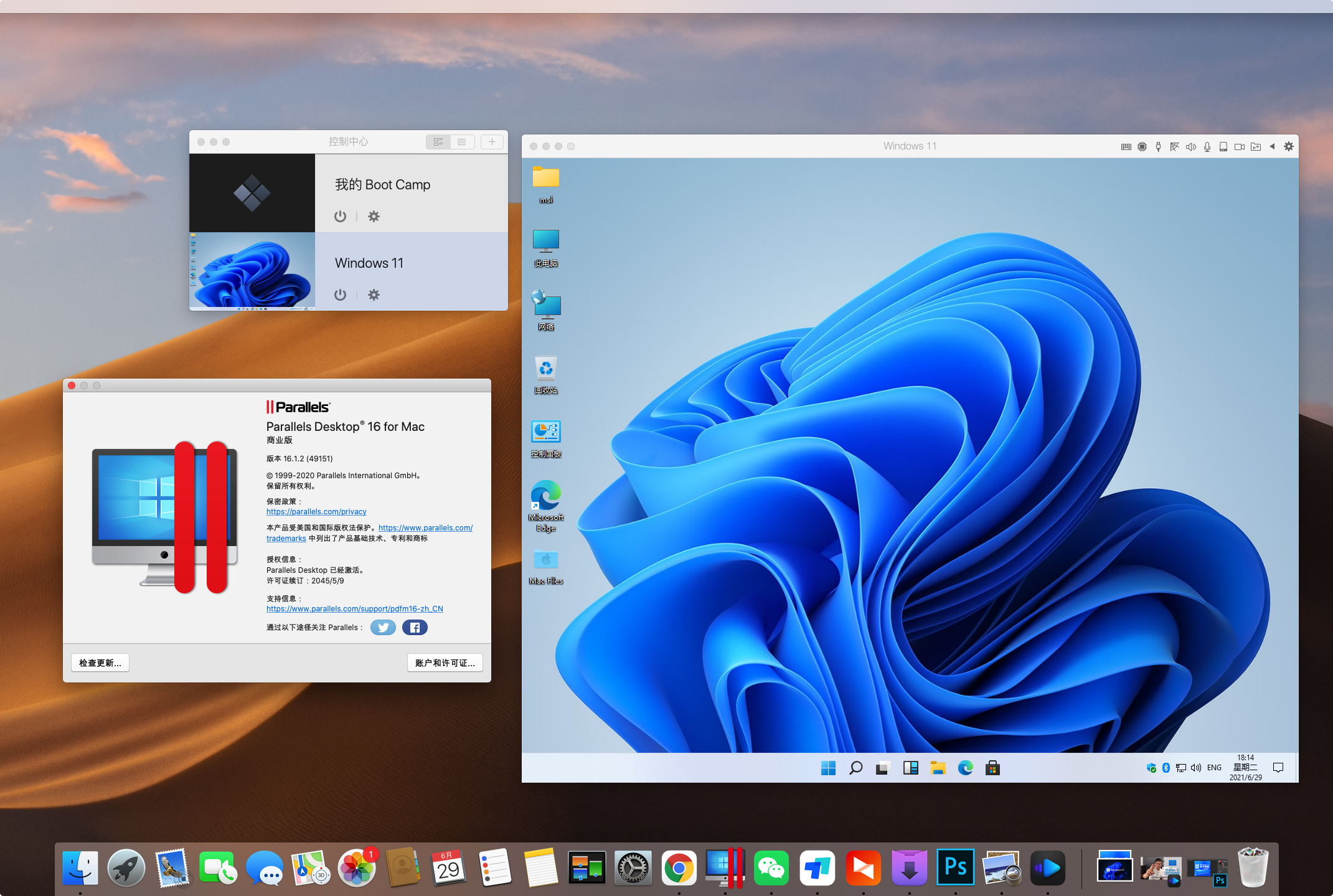Image resolution: width=1333 pixels, height=896 pixels.
Task: Open settings gear for 我的 Boot Camp
Action: tap(374, 216)
